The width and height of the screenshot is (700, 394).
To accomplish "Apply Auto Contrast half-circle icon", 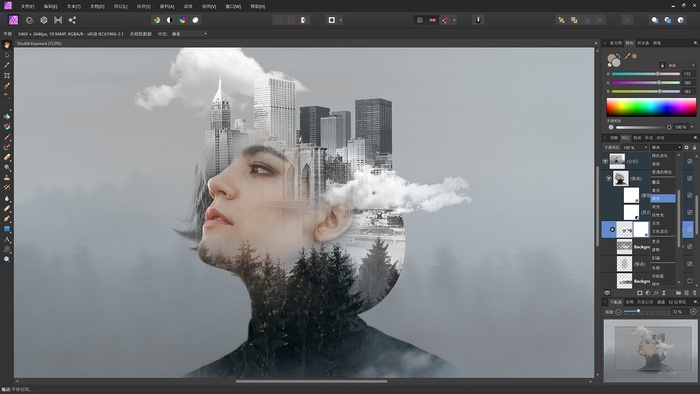I will point(170,20).
